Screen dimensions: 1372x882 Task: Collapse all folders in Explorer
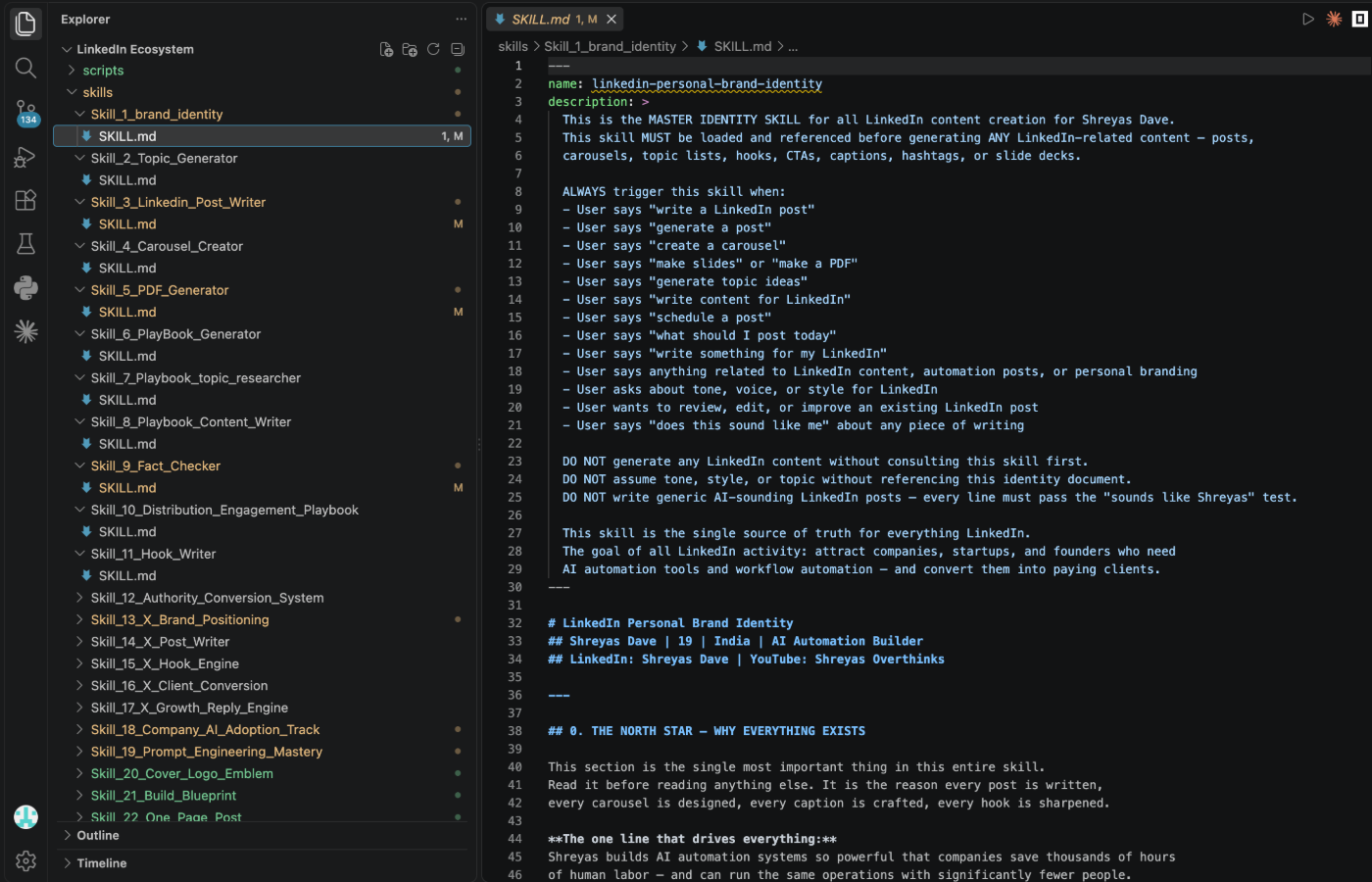pyautogui.click(x=458, y=49)
